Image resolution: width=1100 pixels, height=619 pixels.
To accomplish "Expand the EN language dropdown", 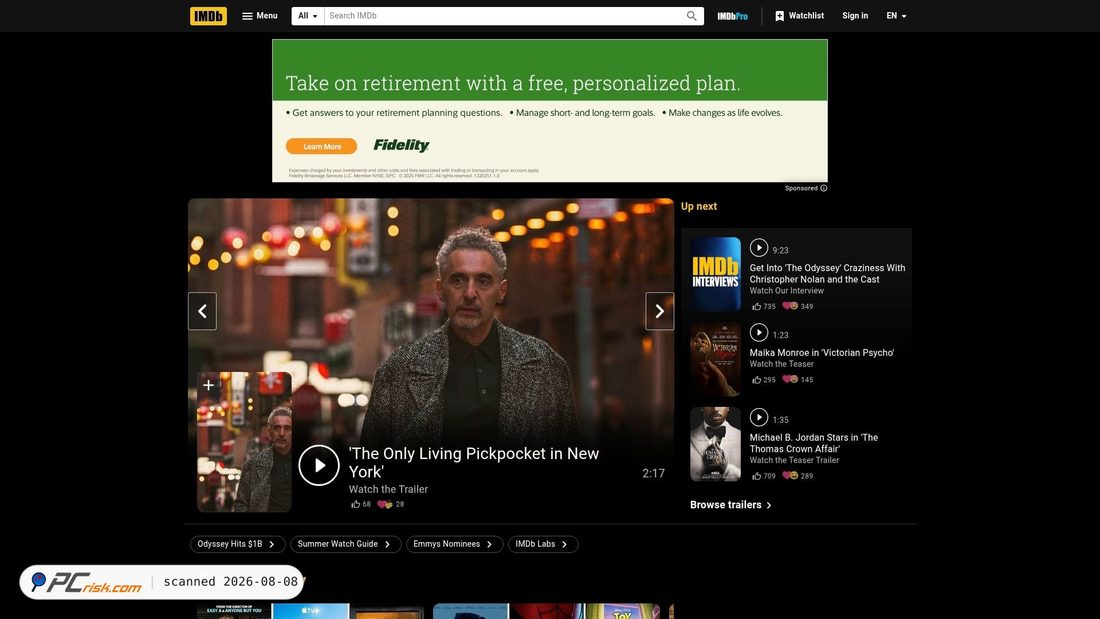I will pos(896,15).
